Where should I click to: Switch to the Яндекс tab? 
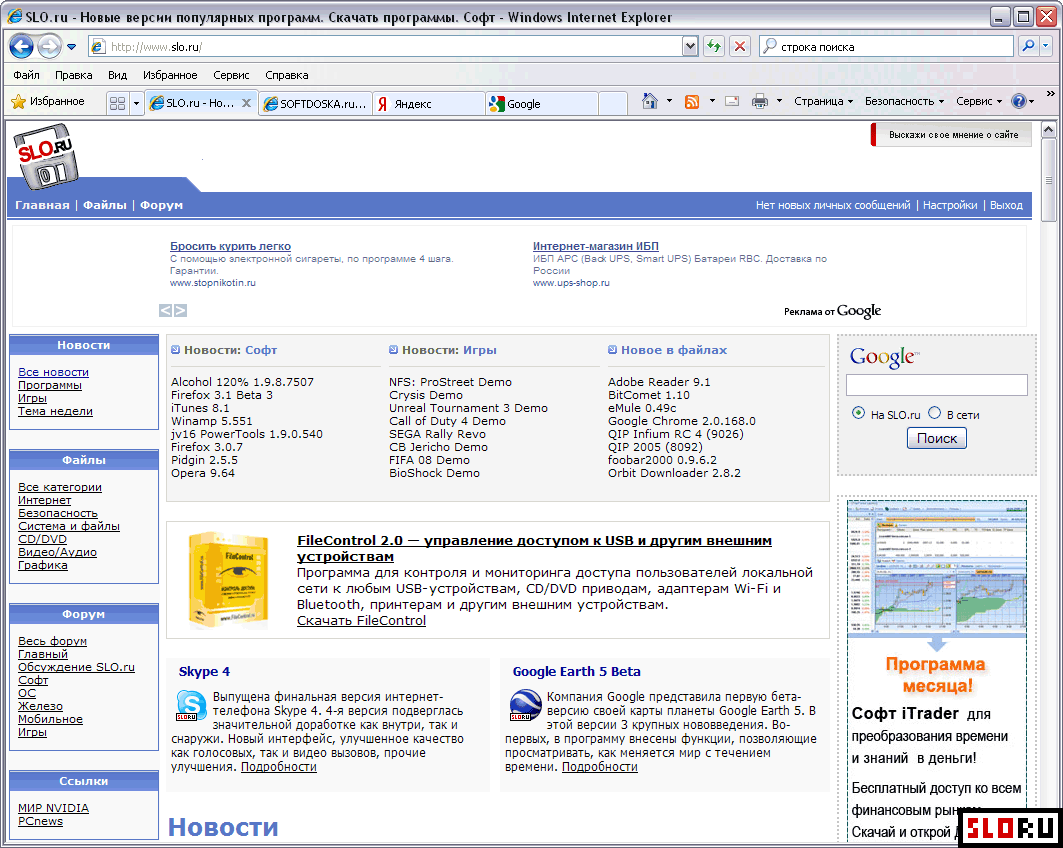(x=428, y=104)
